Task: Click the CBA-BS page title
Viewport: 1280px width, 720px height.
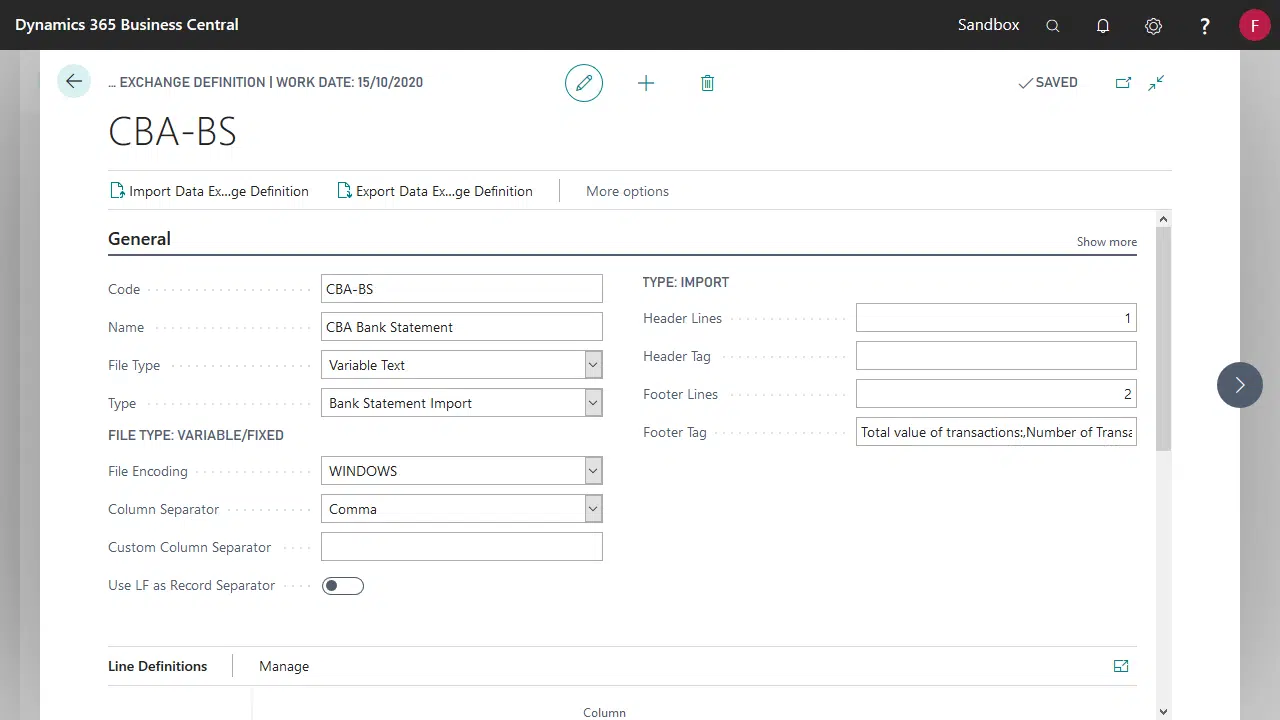Action: 172,132
